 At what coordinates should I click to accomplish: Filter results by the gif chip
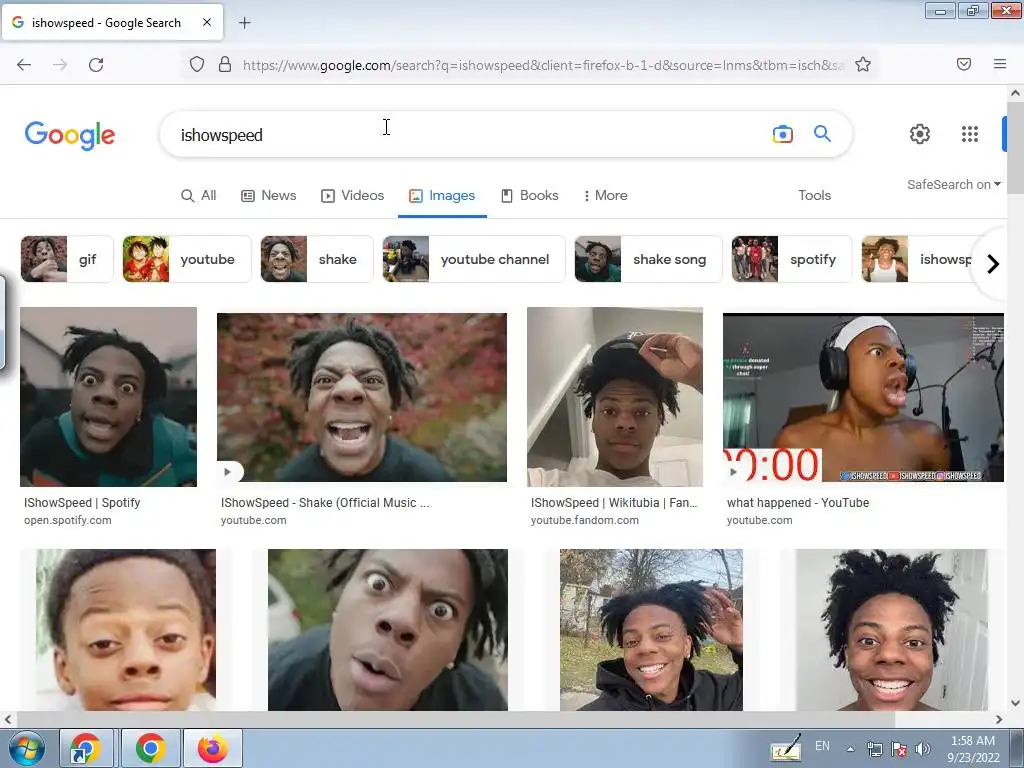tap(67, 259)
